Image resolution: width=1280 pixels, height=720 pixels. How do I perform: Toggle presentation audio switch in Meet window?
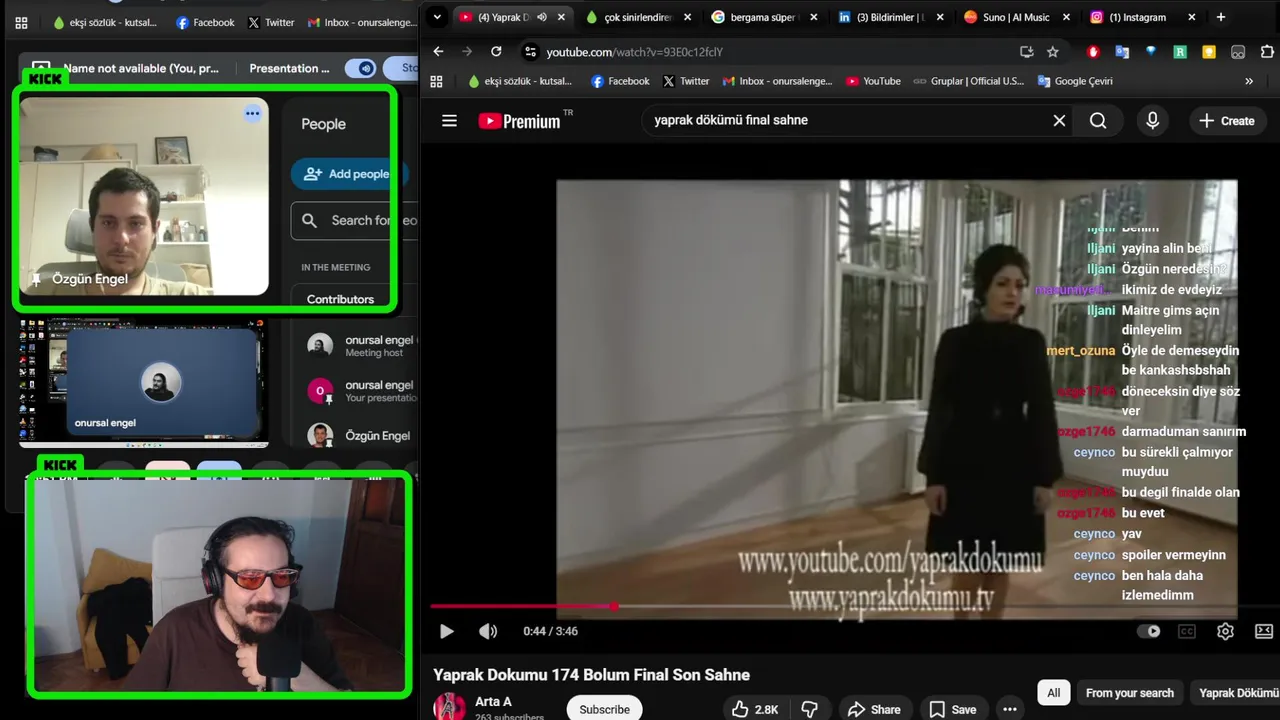click(360, 68)
